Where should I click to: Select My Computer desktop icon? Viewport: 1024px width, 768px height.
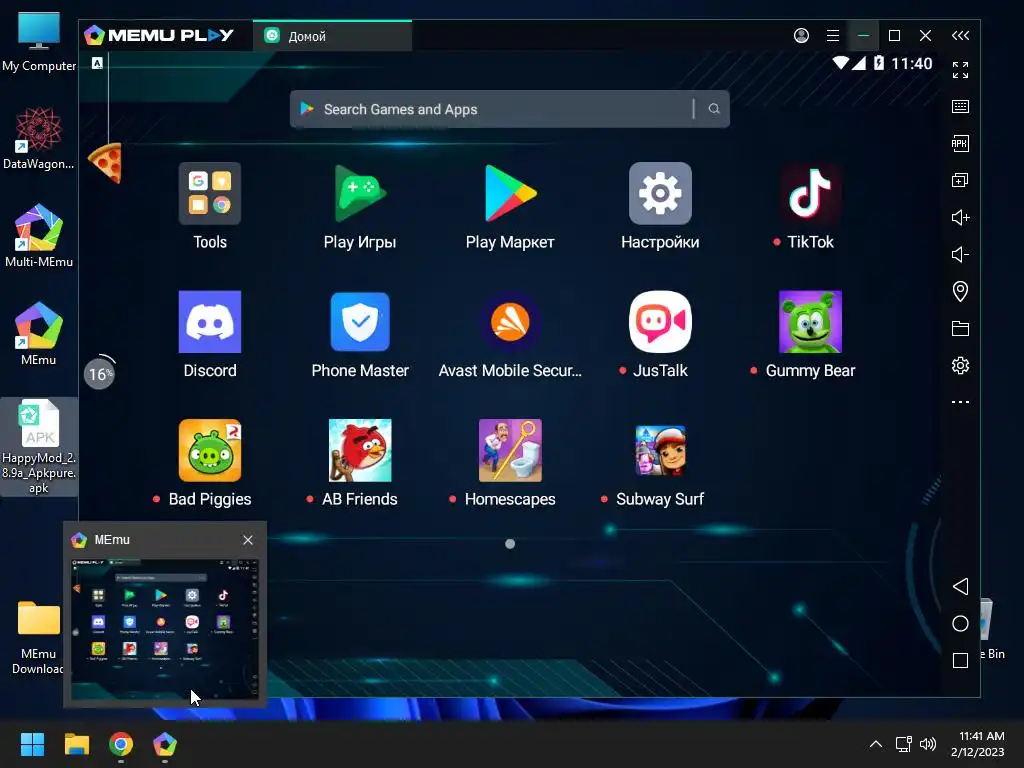point(39,41)
